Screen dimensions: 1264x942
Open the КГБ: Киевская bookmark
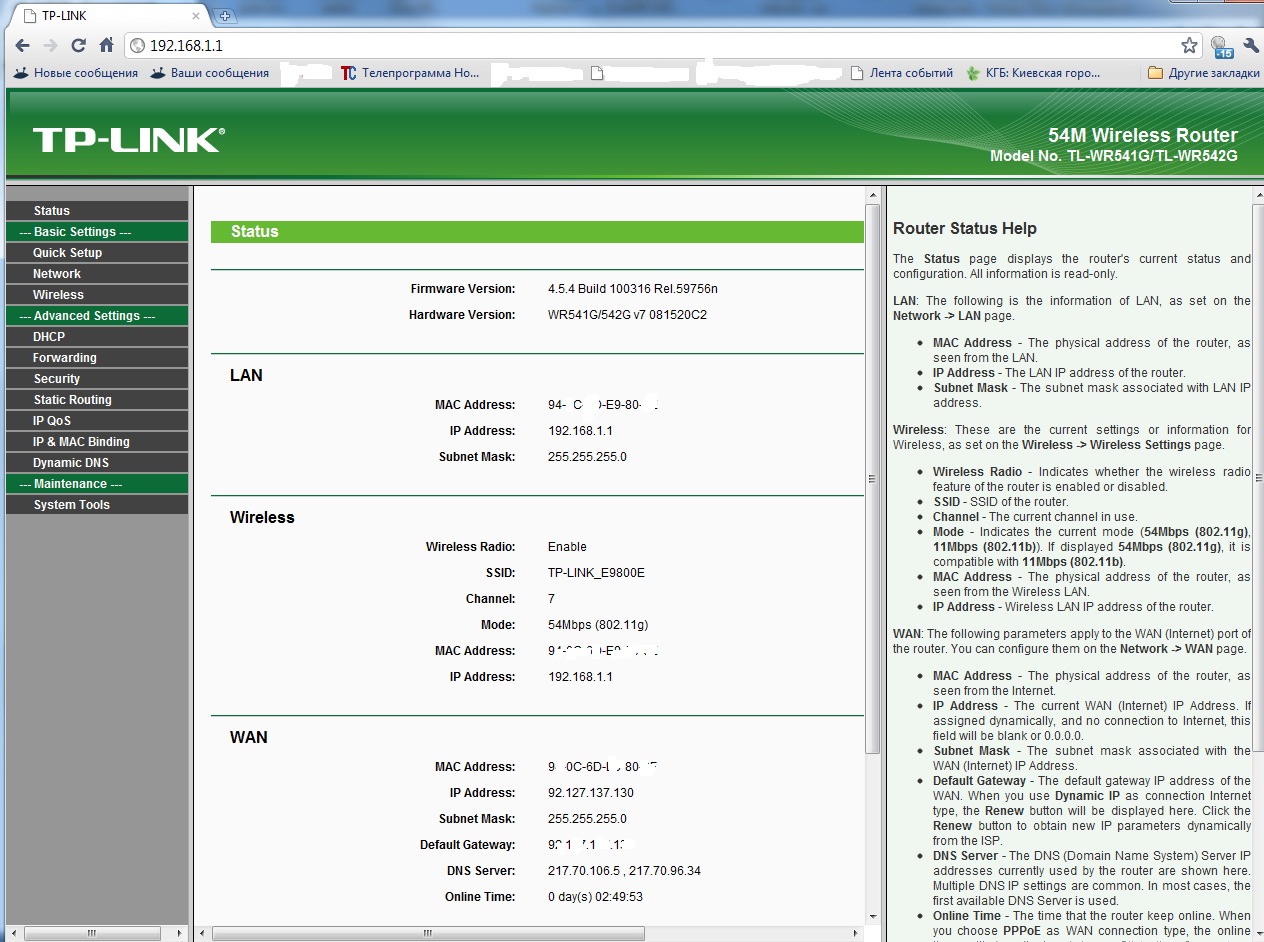[1033, 73]
